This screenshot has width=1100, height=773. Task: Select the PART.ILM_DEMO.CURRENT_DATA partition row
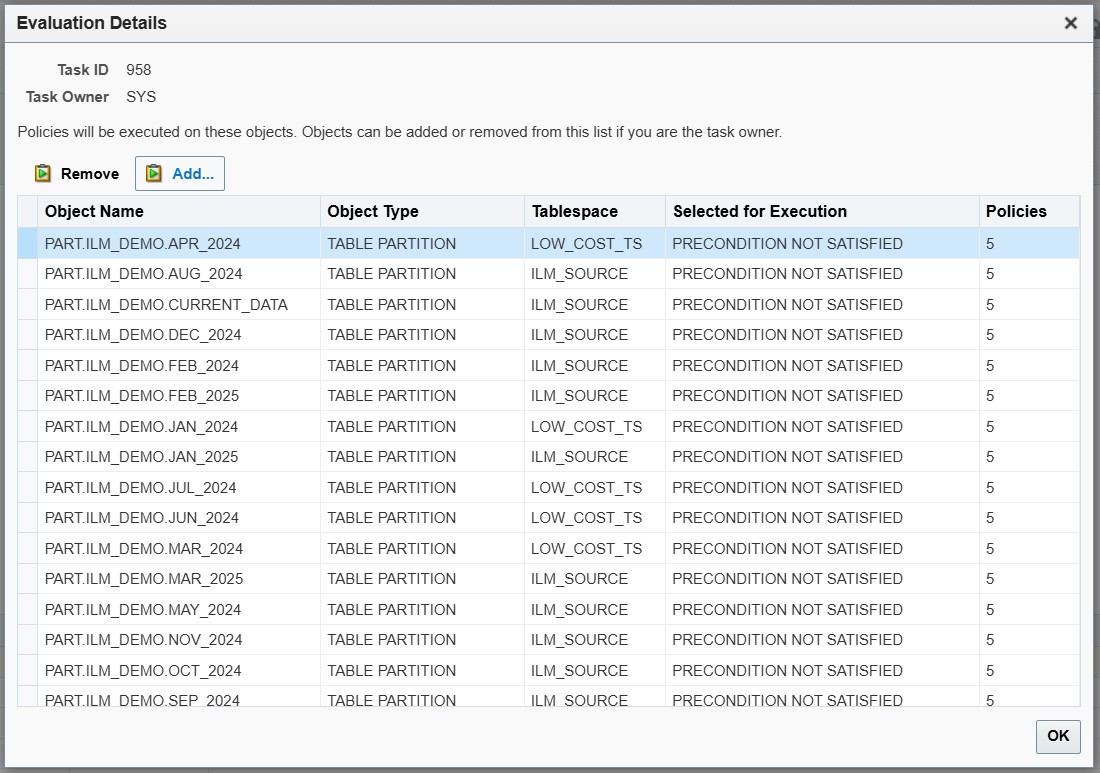click(166, 305)
